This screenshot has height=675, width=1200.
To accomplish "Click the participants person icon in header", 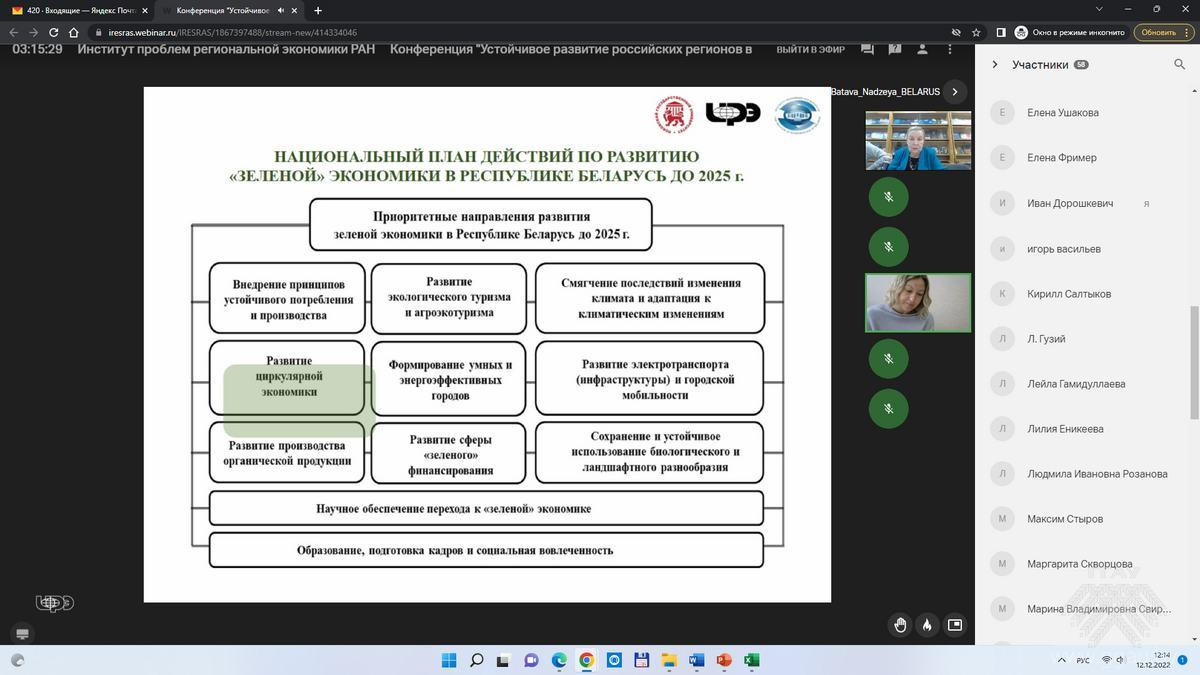I will [x=922, y=49].
